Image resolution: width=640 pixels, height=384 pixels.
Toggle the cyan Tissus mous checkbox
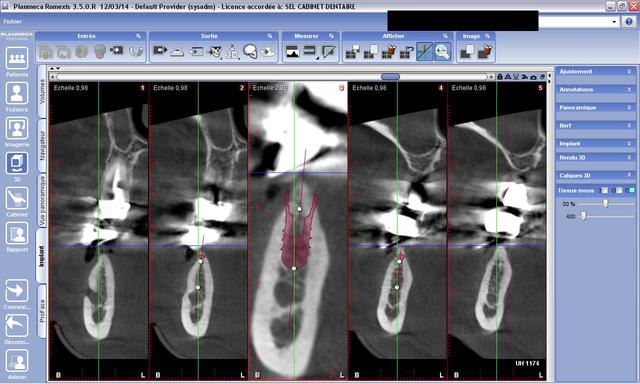tap(632, 191)
